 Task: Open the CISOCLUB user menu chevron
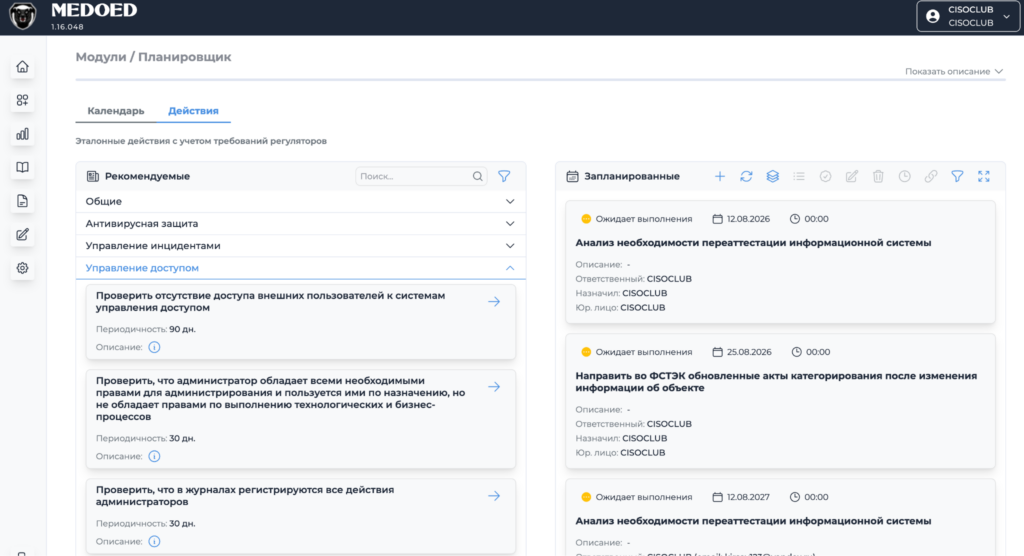coord(1006,17)
